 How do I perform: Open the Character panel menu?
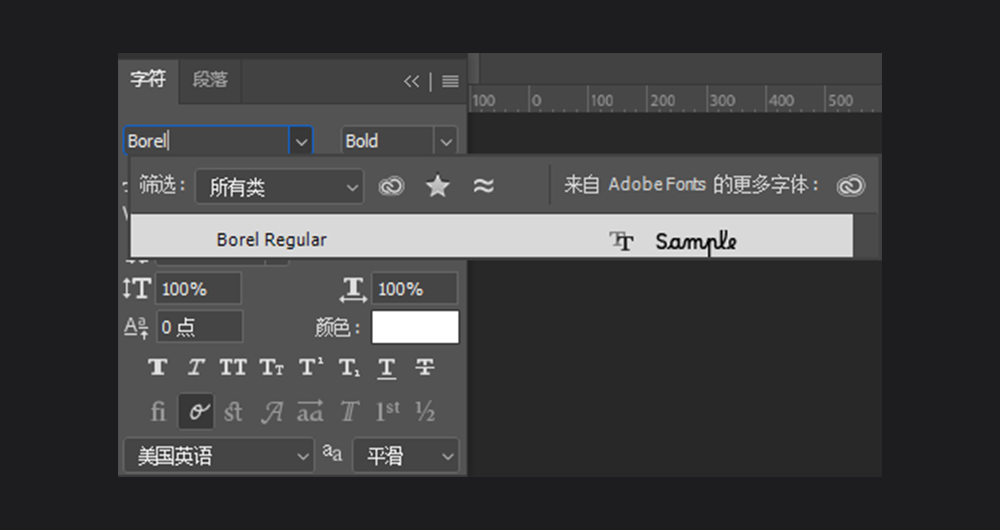[450, 81]
